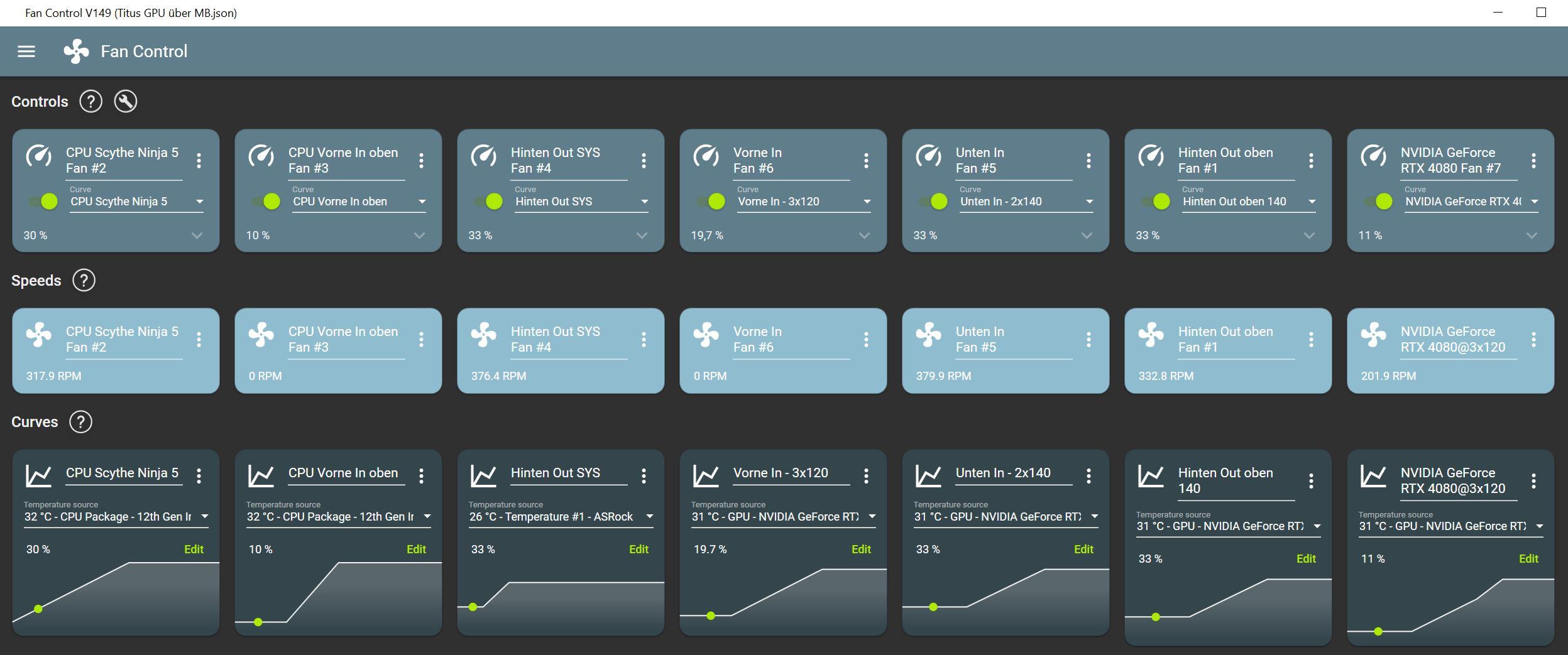Open the Curves help icon
The image size is (1568, 655).
(80, 422)
